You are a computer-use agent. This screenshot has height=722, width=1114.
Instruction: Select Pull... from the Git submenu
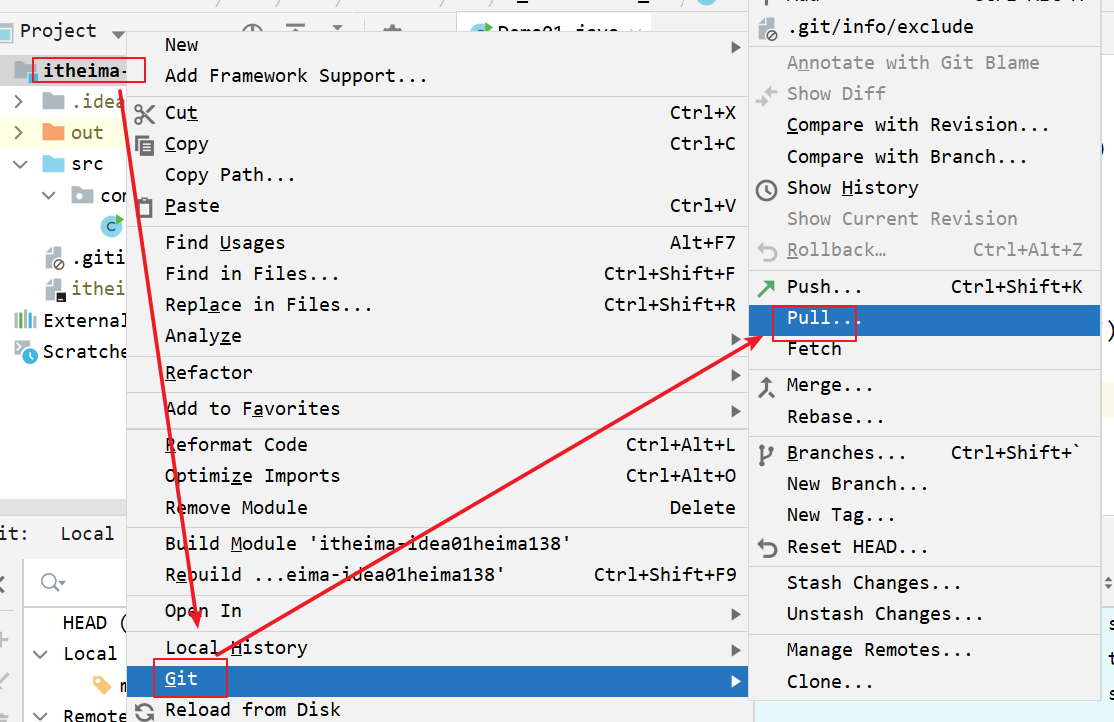pos(823,318)
